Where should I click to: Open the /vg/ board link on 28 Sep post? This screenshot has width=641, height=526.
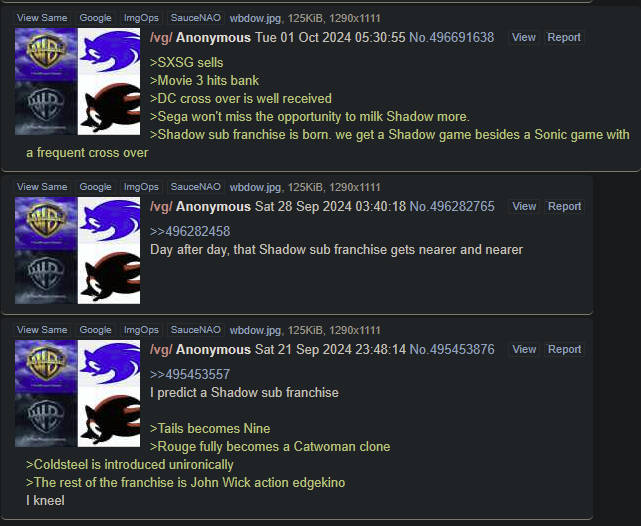pyautogui.click(x=161, y=207)
